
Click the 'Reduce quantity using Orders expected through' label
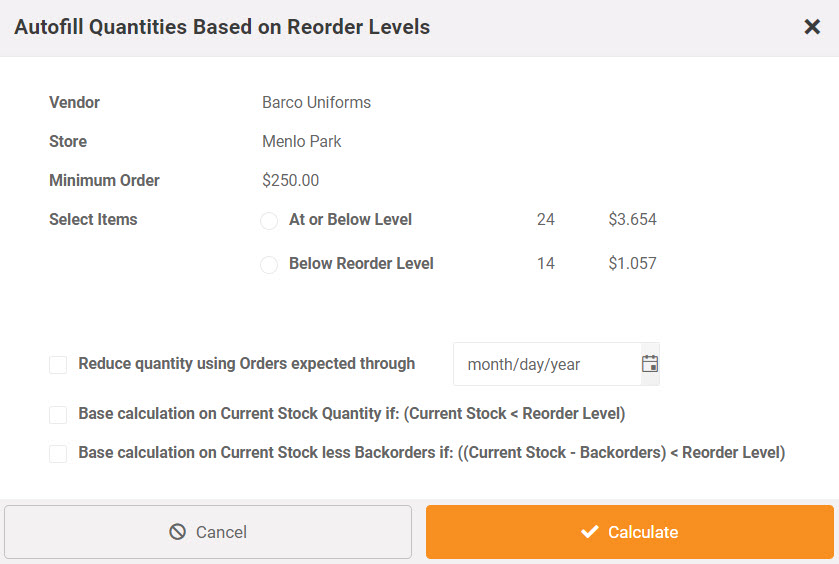[247, 363]
